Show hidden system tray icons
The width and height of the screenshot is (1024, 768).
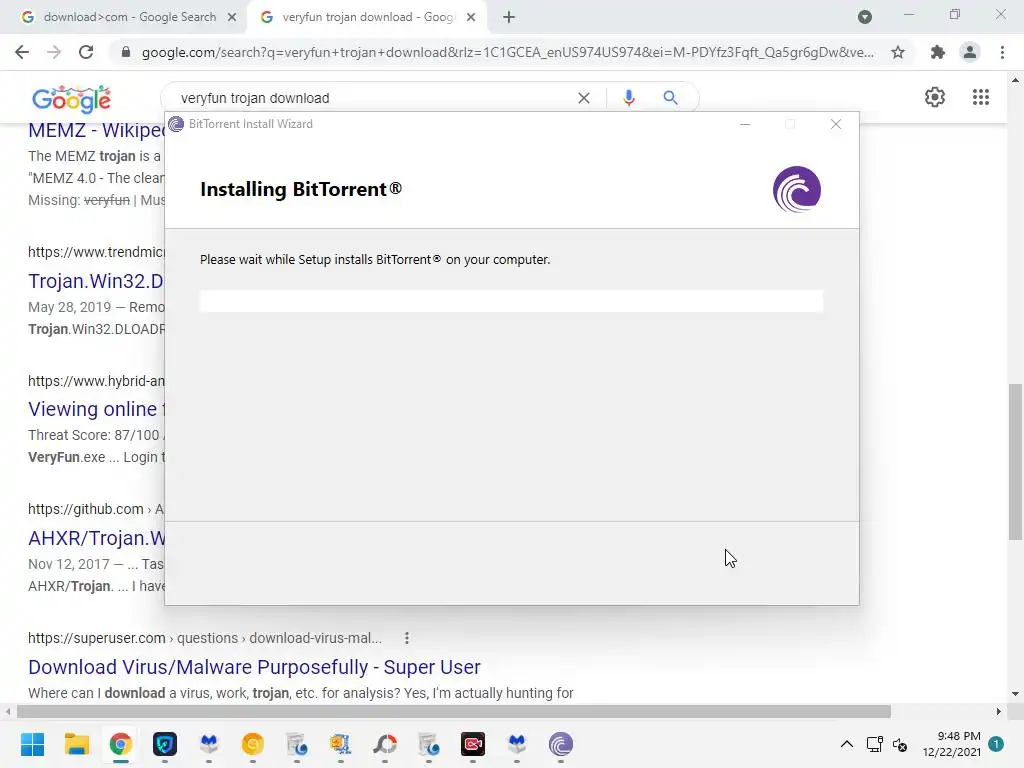(846, 744)
